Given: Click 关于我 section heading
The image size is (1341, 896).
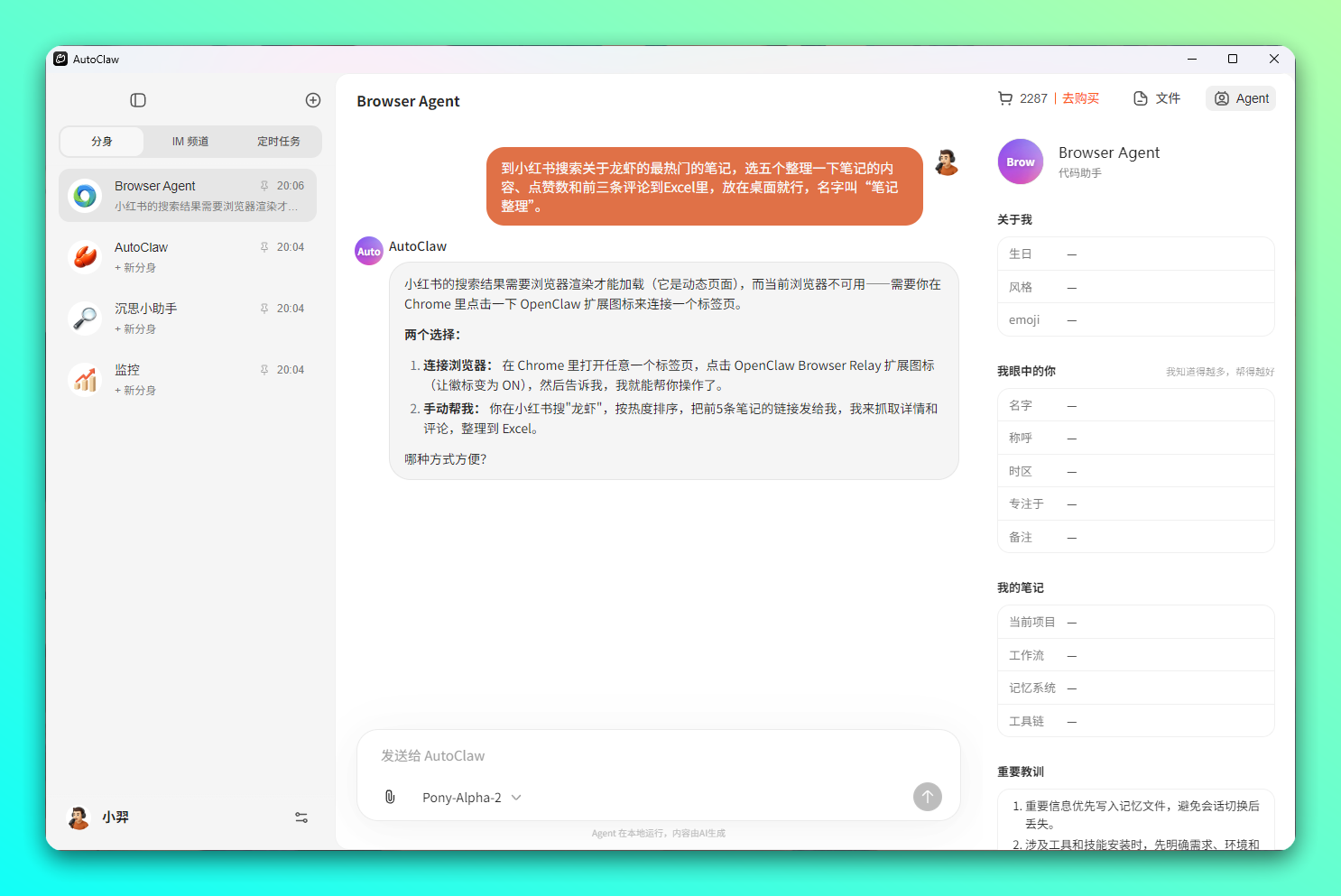Looking at the screenshot, I should point(1014,220).
